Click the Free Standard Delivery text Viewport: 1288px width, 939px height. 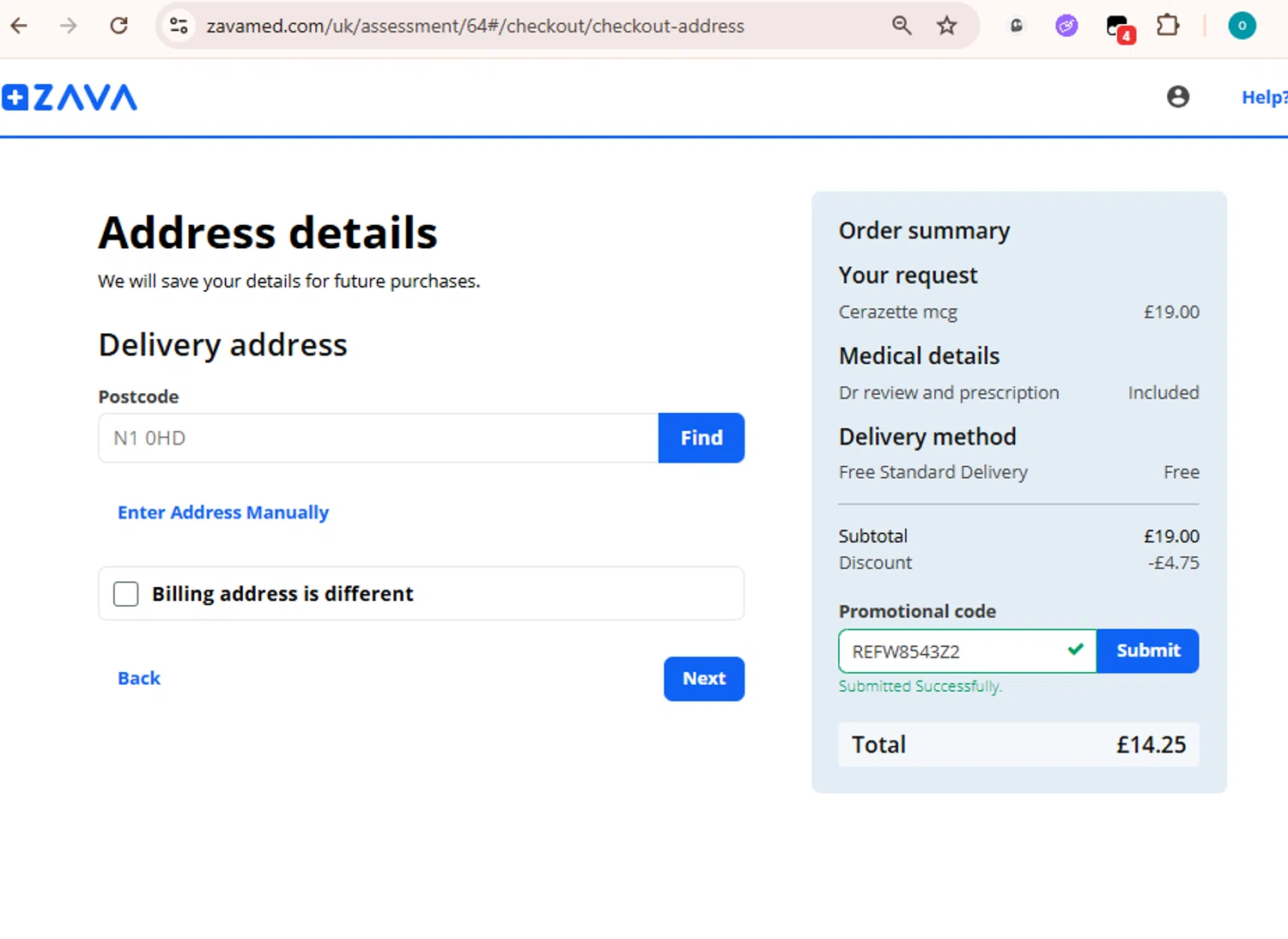tap(933, 472)
